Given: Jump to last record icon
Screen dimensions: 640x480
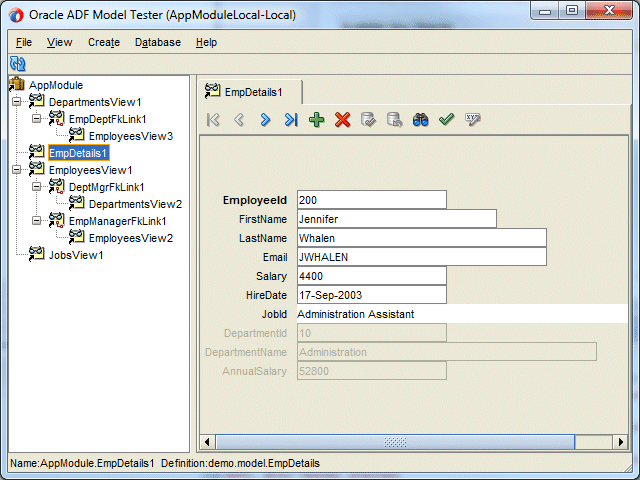Looking at the screenshot, I should (x=291, y=120).
